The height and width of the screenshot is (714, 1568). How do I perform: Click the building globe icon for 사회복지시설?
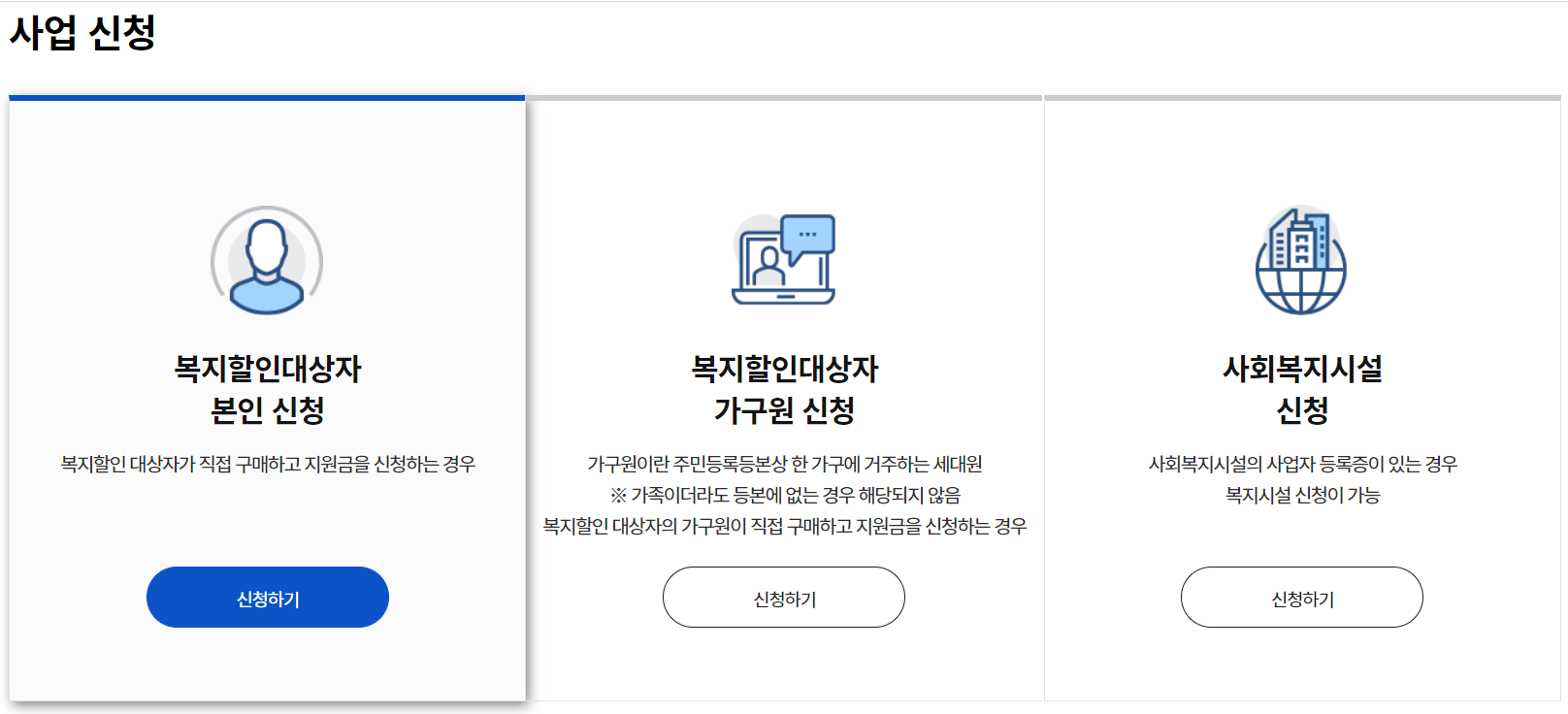[x=1301, y=260]
